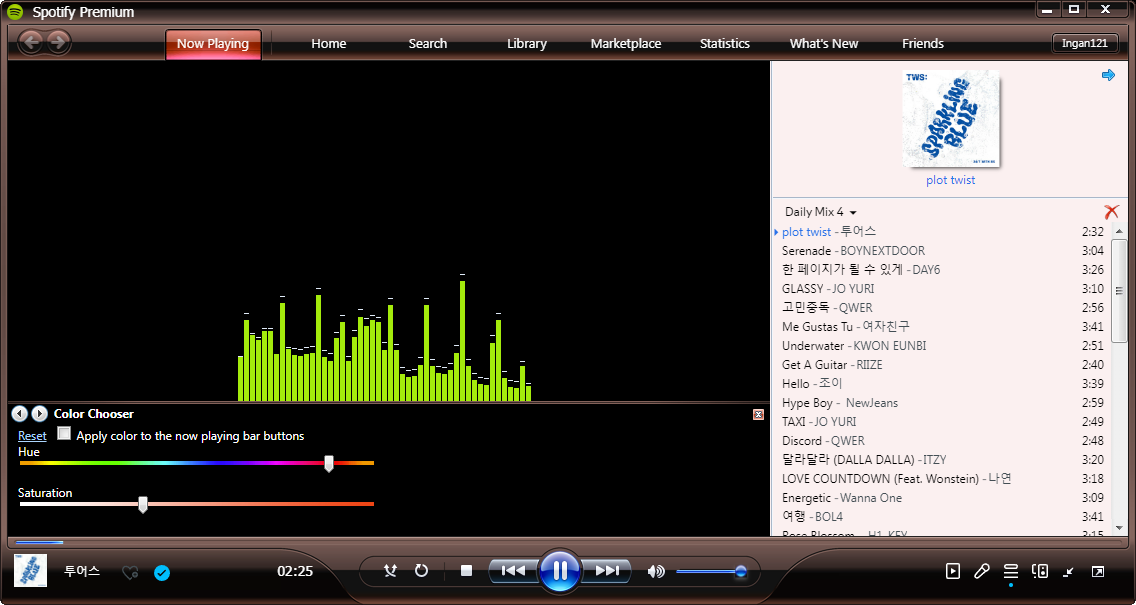Open the Friends tab
This screenshot has height=605, width=1136.
[923, 43]
